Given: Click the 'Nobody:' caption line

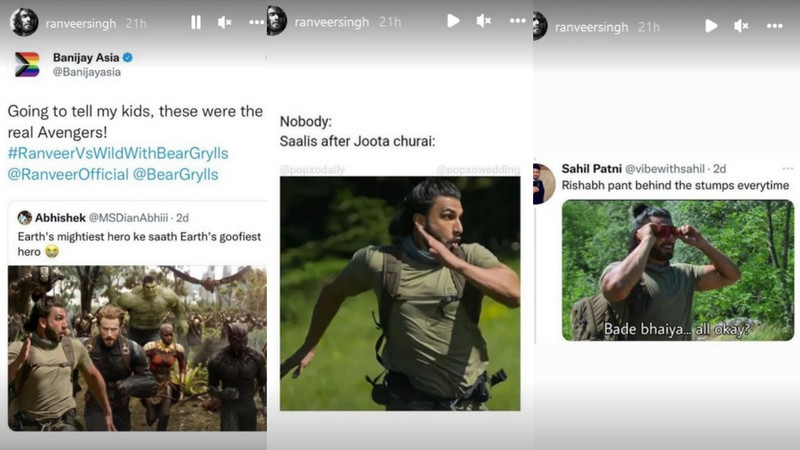Looking at the screenshot, I should pyautogui.click(x=306, y=121).
